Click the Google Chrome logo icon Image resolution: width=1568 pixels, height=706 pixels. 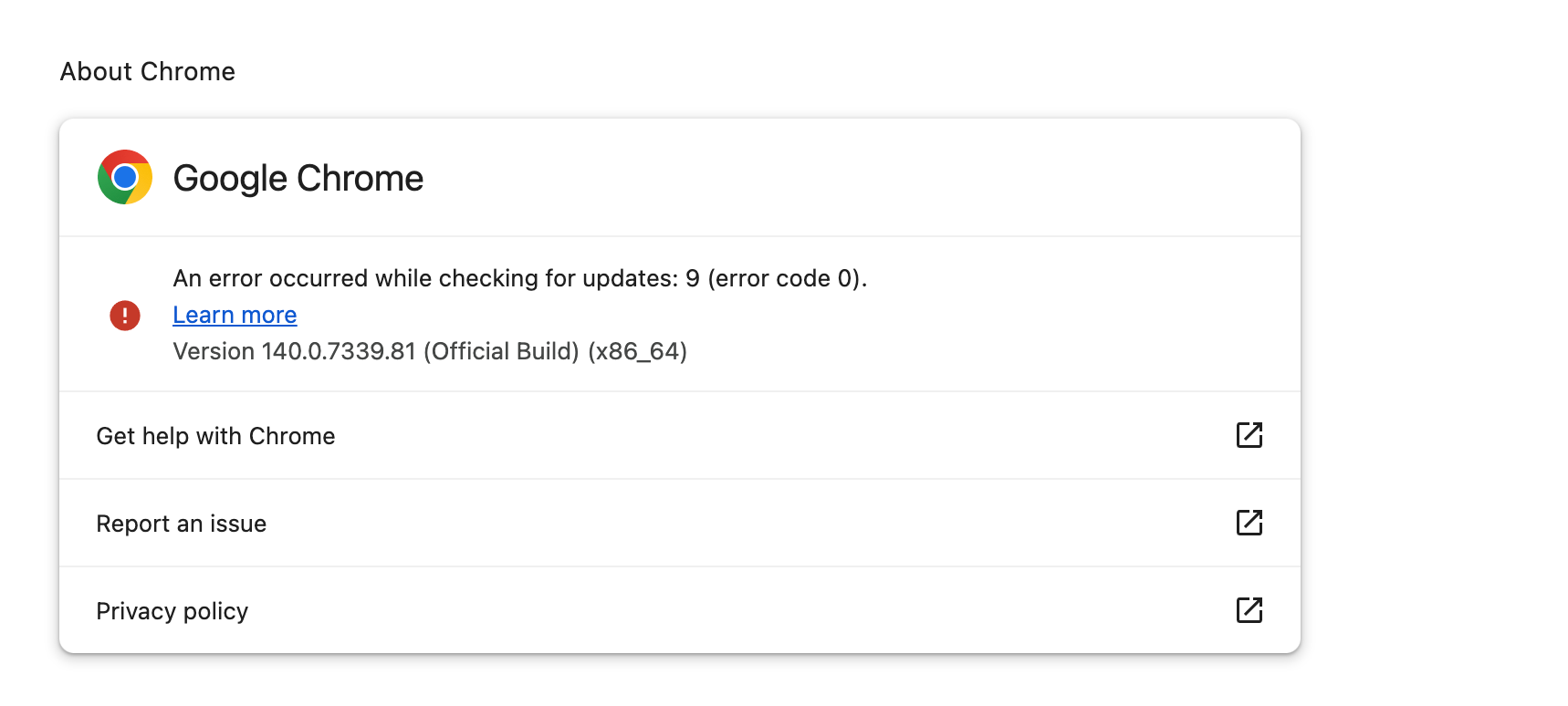pyautogui.click(x=125, y=177)
